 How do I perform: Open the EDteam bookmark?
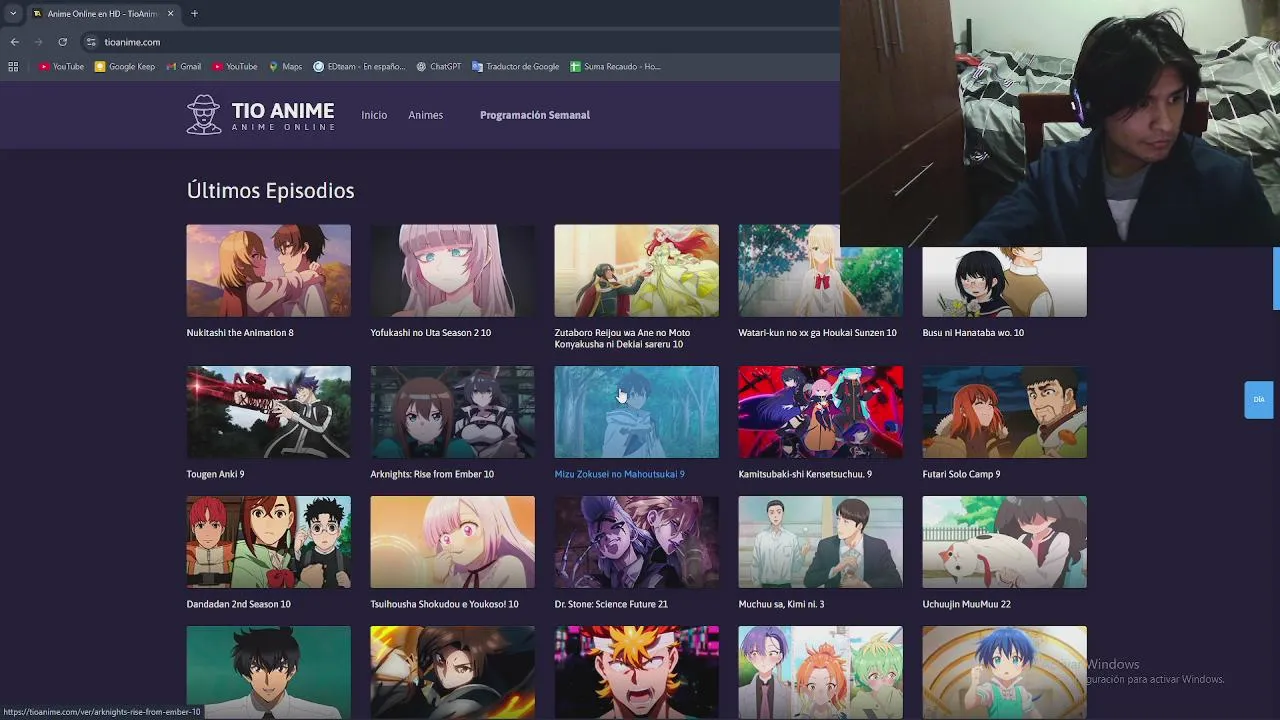359,67
